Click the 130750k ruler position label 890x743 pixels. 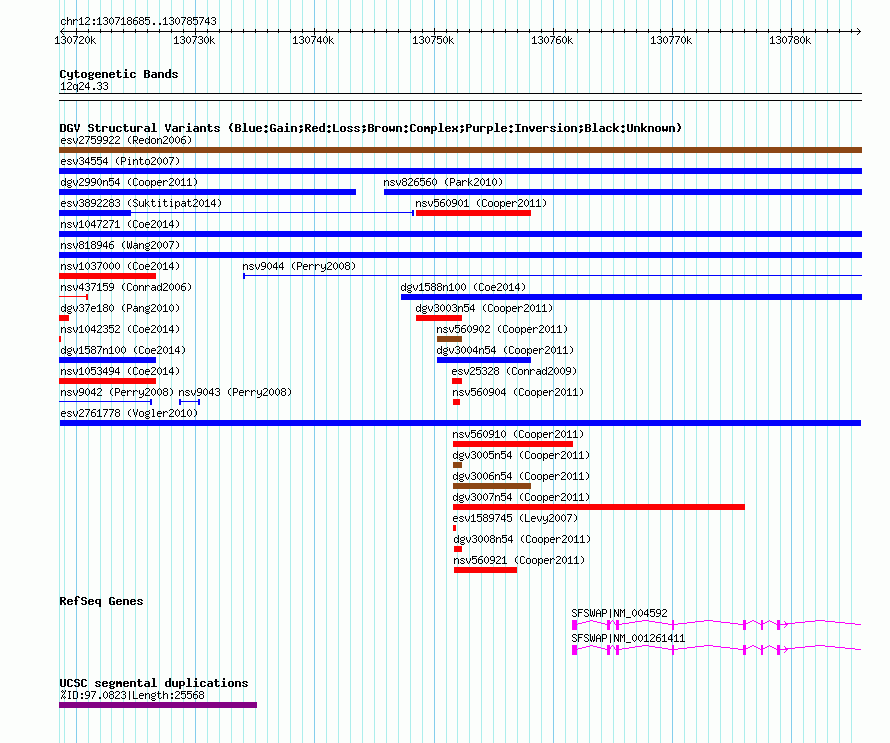tap(433, 40)
